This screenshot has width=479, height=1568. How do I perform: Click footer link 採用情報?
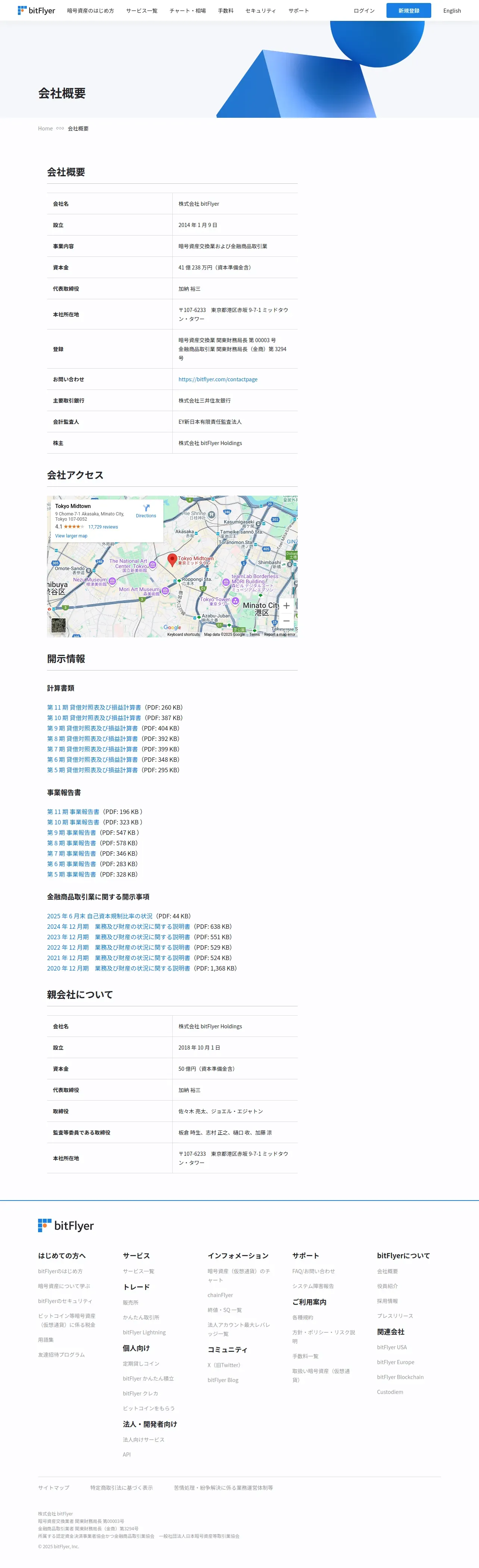pyautogui.click(x=388, y=1301)
